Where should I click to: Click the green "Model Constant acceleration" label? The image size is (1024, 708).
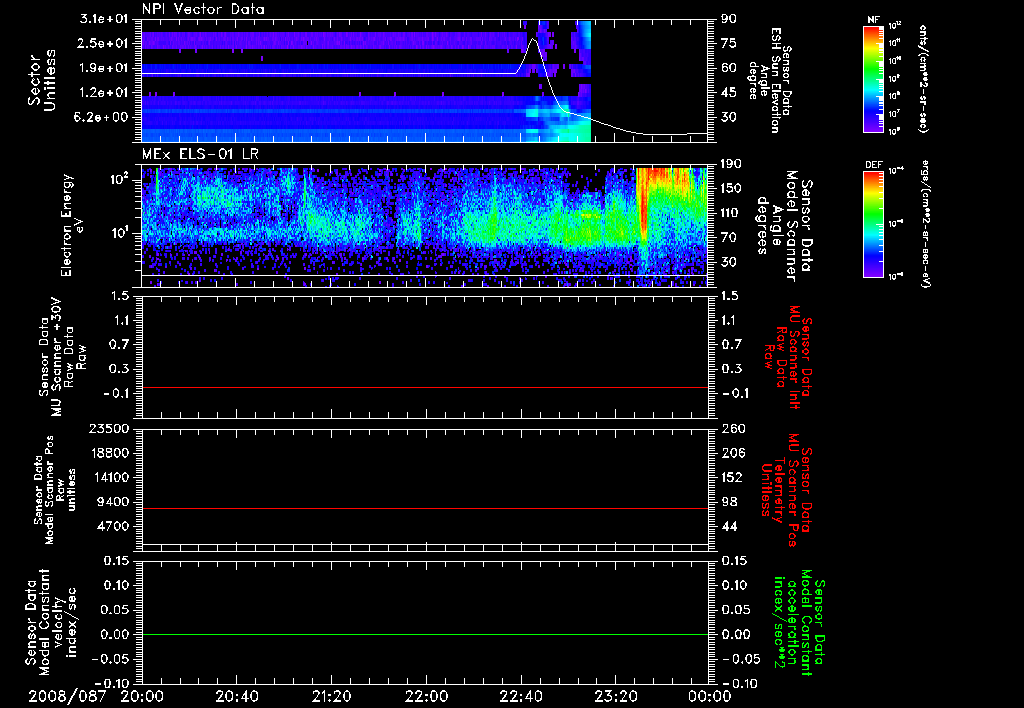pyautogui.click(x=798, y=623)
